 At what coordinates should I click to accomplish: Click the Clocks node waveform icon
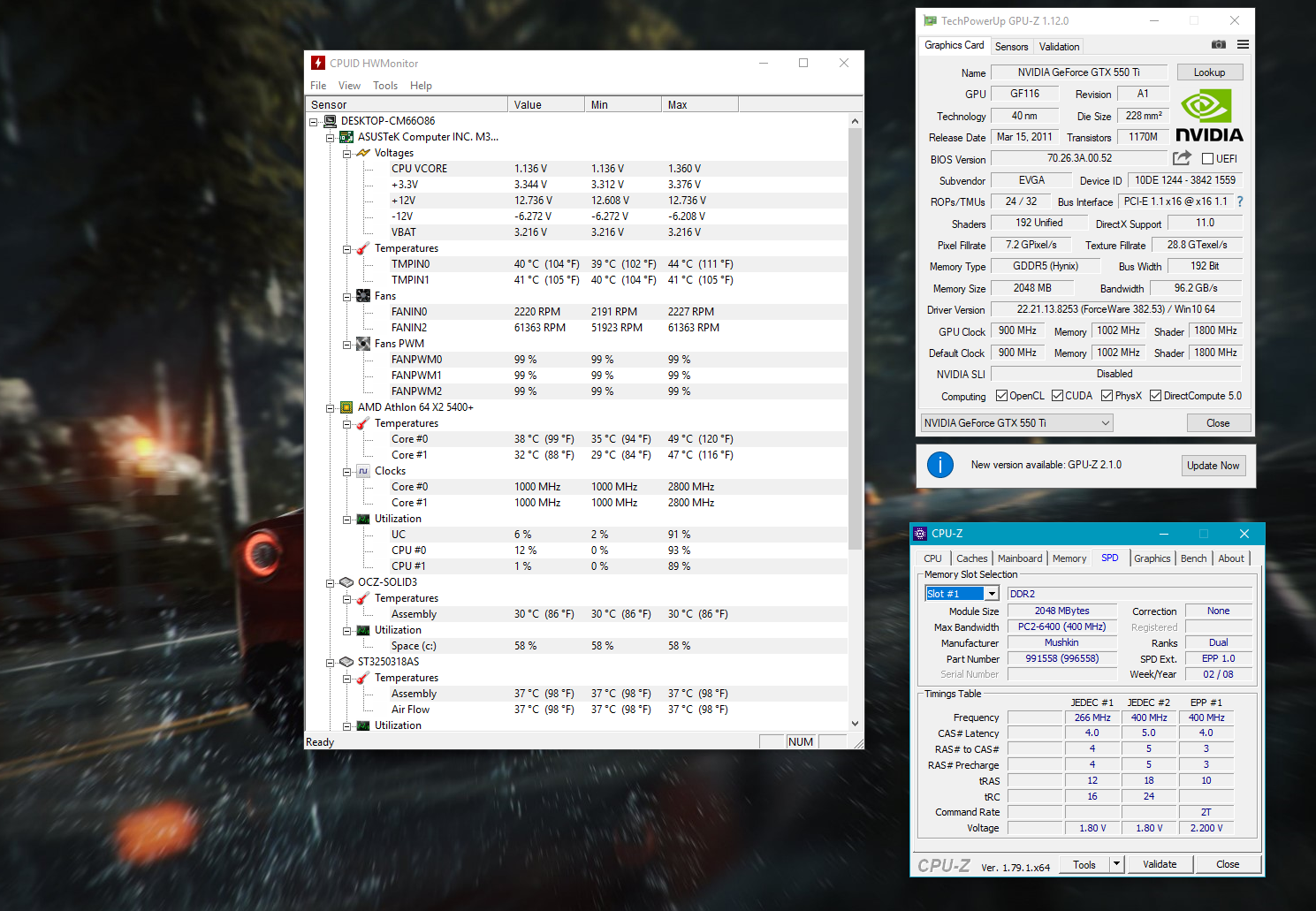[363, 471]
